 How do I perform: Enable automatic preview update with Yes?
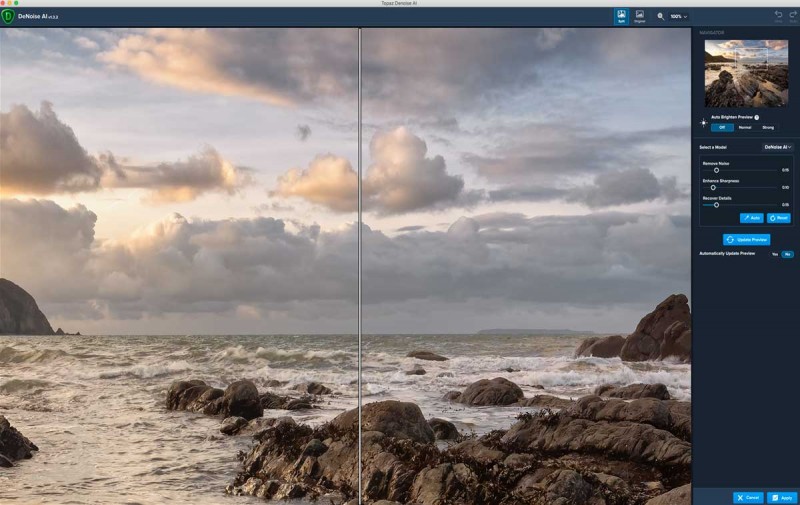coord(774,254)
